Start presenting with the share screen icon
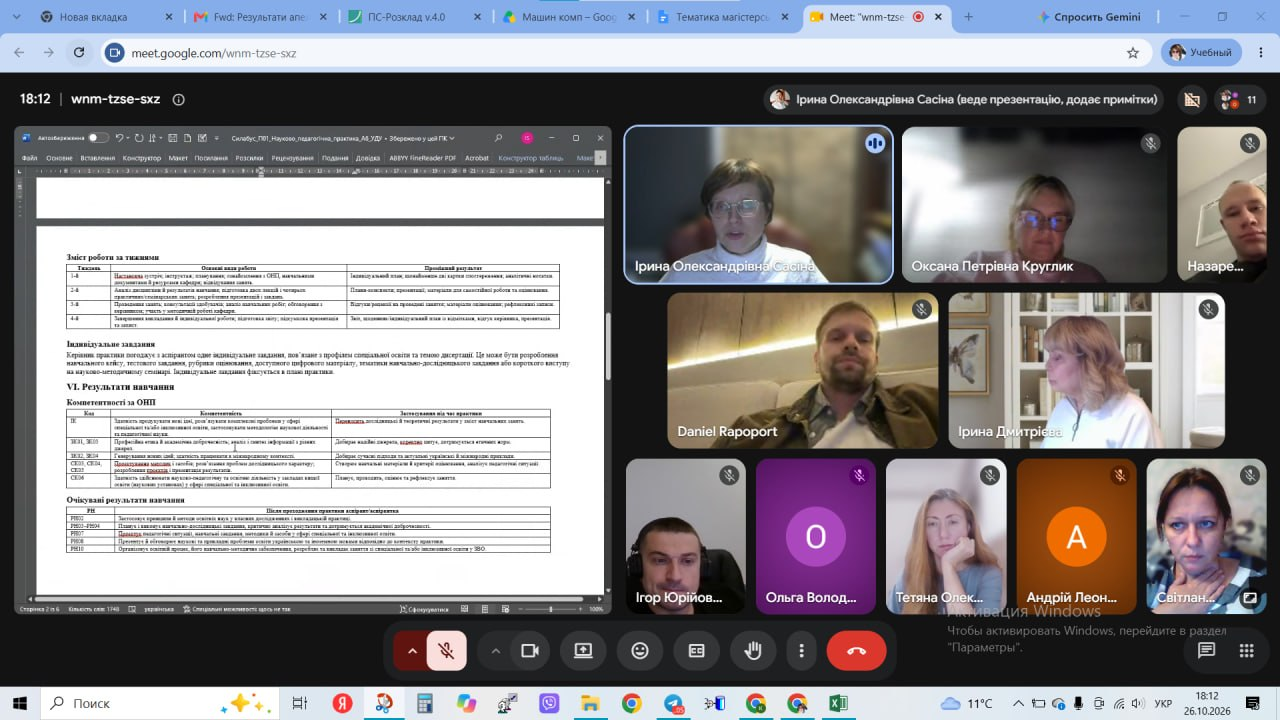The image size is (1280, 720). coord(583,651)
